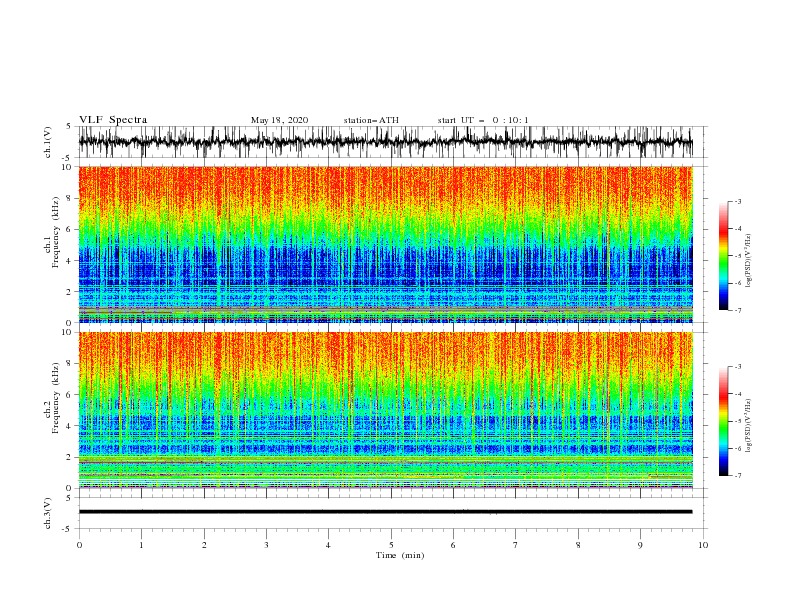Click the "8" kHz tick on ch.1 frequency axis
Viewport: 792px width, 612px height.
pos(70,198)
